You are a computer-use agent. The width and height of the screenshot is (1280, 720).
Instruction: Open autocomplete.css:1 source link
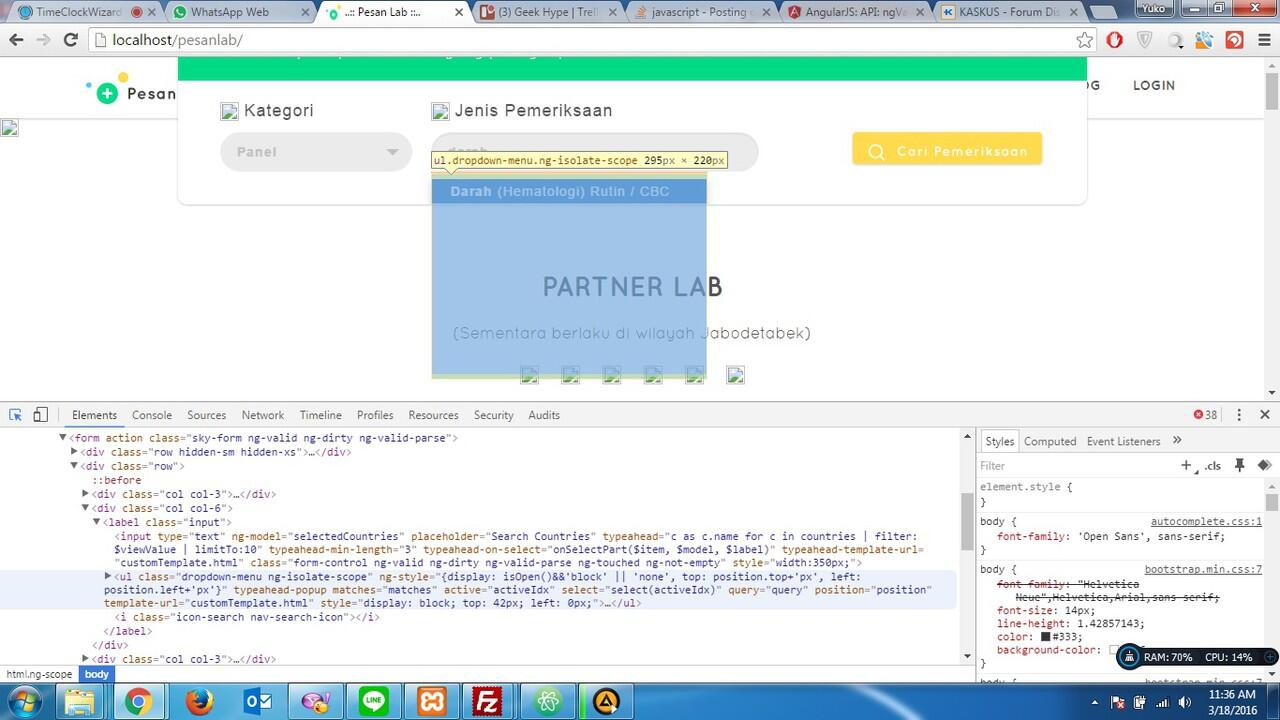tap(1206, 522)
